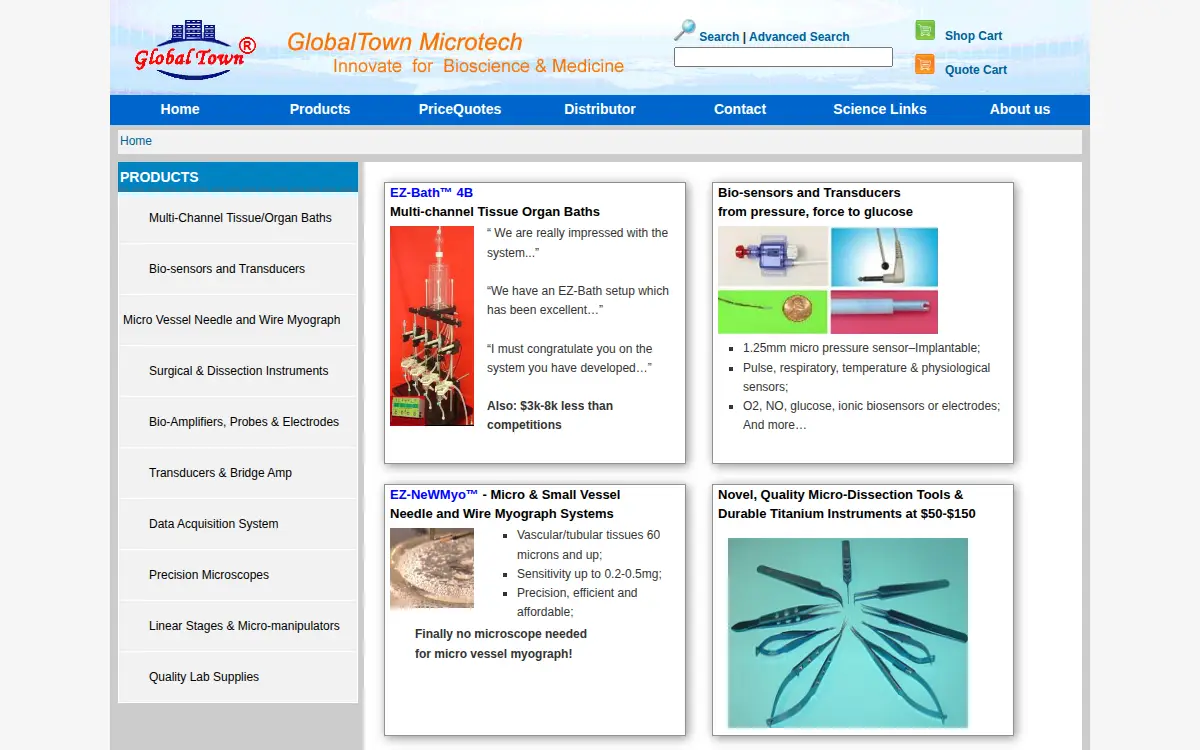Click the orange quote cart icon

click(x=925, y=65)
